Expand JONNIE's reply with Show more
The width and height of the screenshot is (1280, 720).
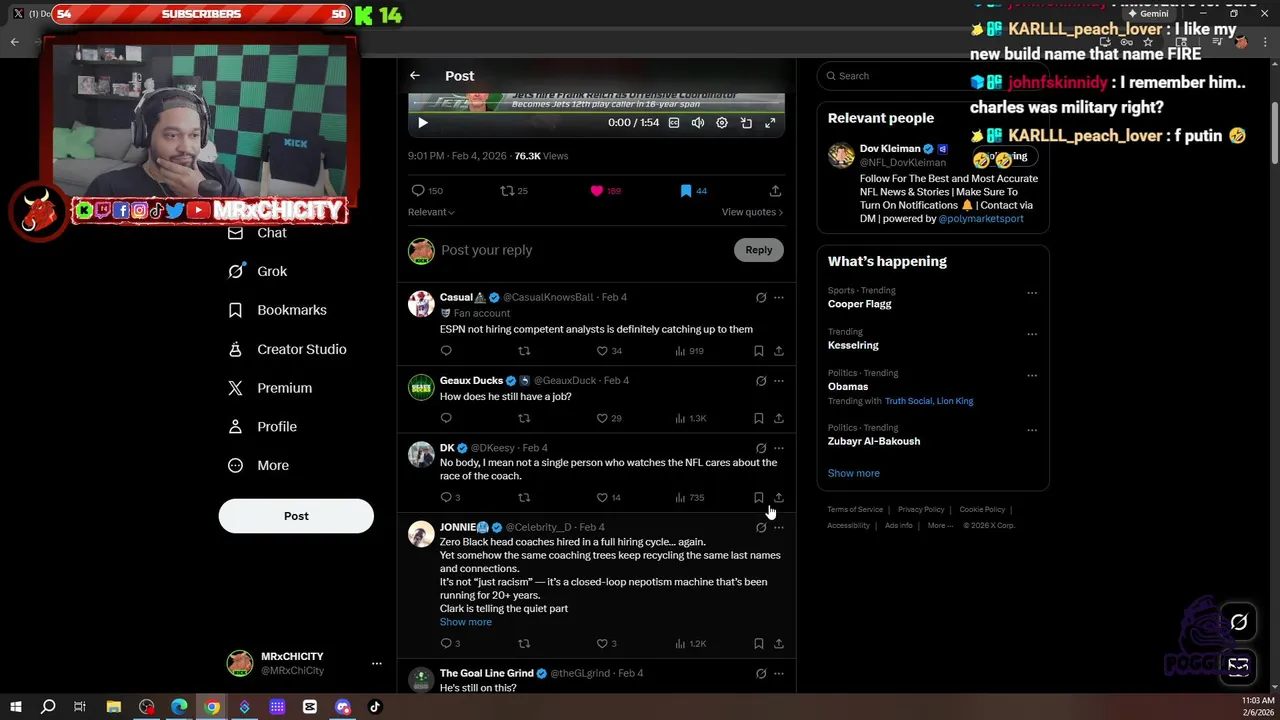(x=466, y=622)
